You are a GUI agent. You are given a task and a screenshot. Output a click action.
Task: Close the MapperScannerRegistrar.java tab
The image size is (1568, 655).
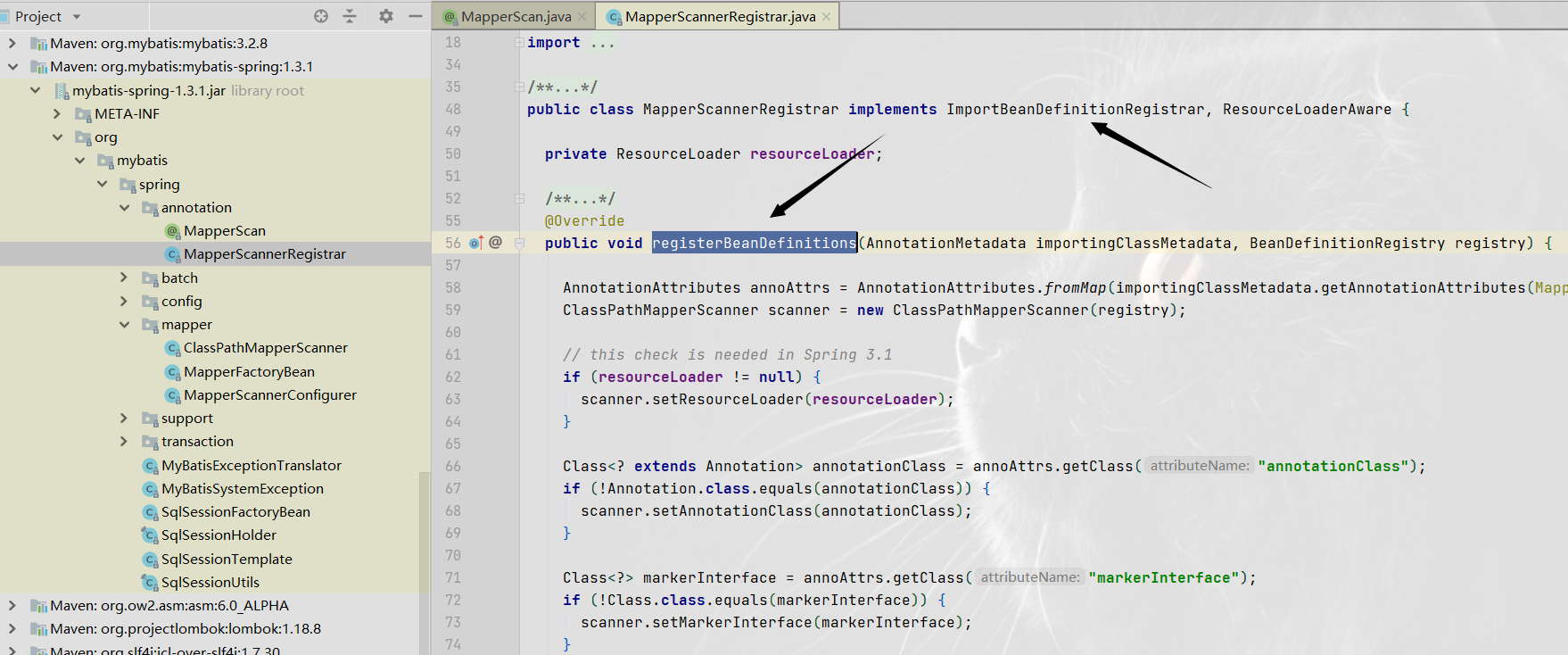point(826,17)
